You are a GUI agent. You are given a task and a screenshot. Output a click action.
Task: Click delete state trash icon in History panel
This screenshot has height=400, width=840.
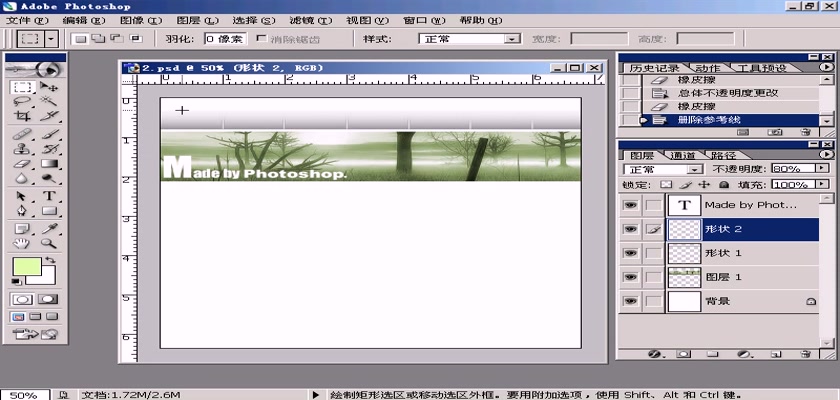[x=806, y=131]
